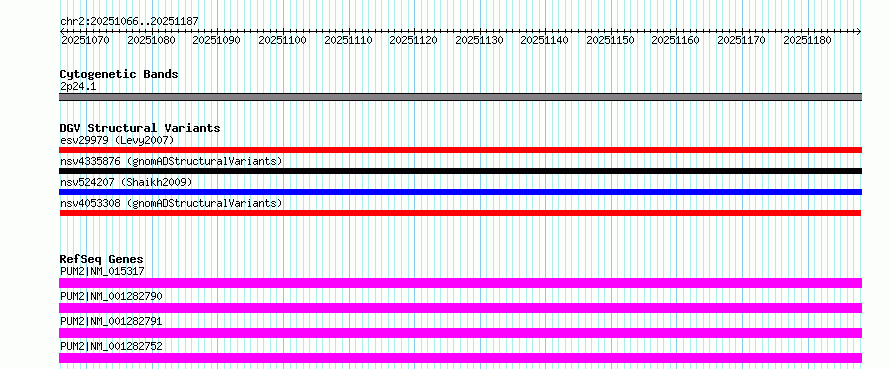Click the nsv524207 (Shaikh2009) label

[126, 182]
